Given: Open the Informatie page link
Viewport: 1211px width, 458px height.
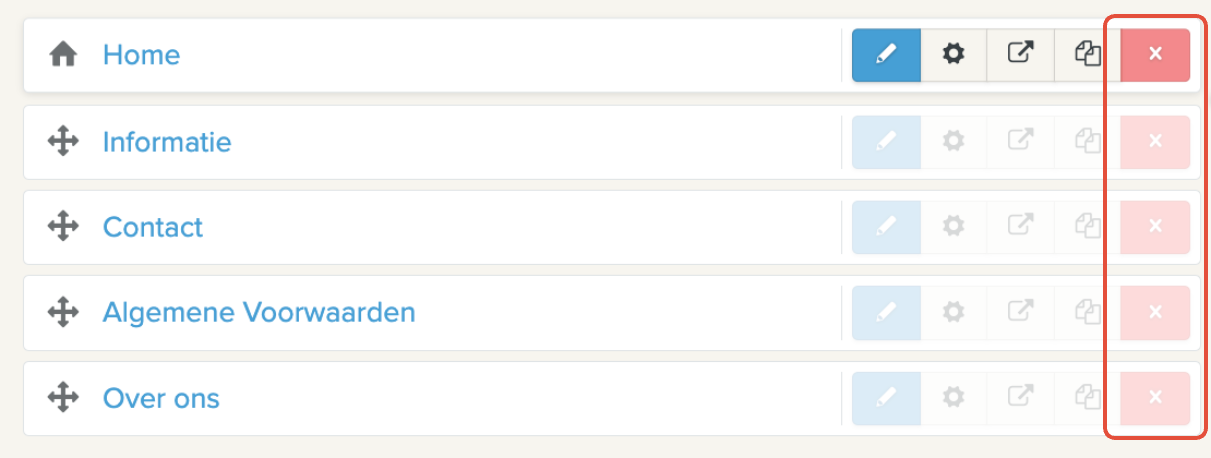Looking at the screenshot, I should coord(167,142).
